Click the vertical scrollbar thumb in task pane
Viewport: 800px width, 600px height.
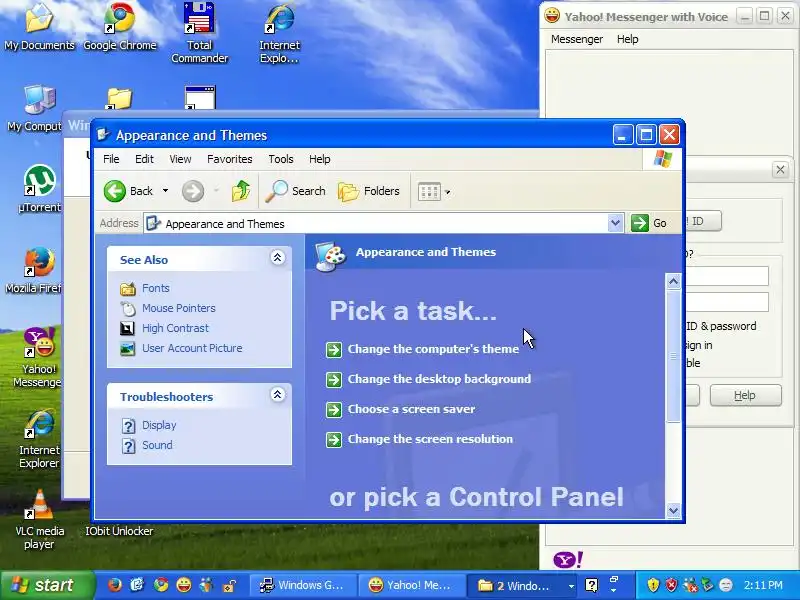673,356
